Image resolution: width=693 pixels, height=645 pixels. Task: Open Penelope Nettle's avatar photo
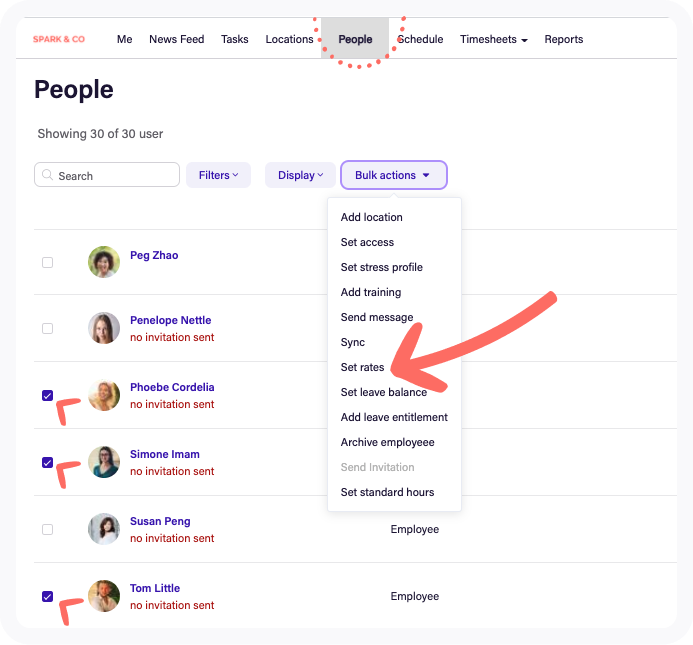(104, 328)
